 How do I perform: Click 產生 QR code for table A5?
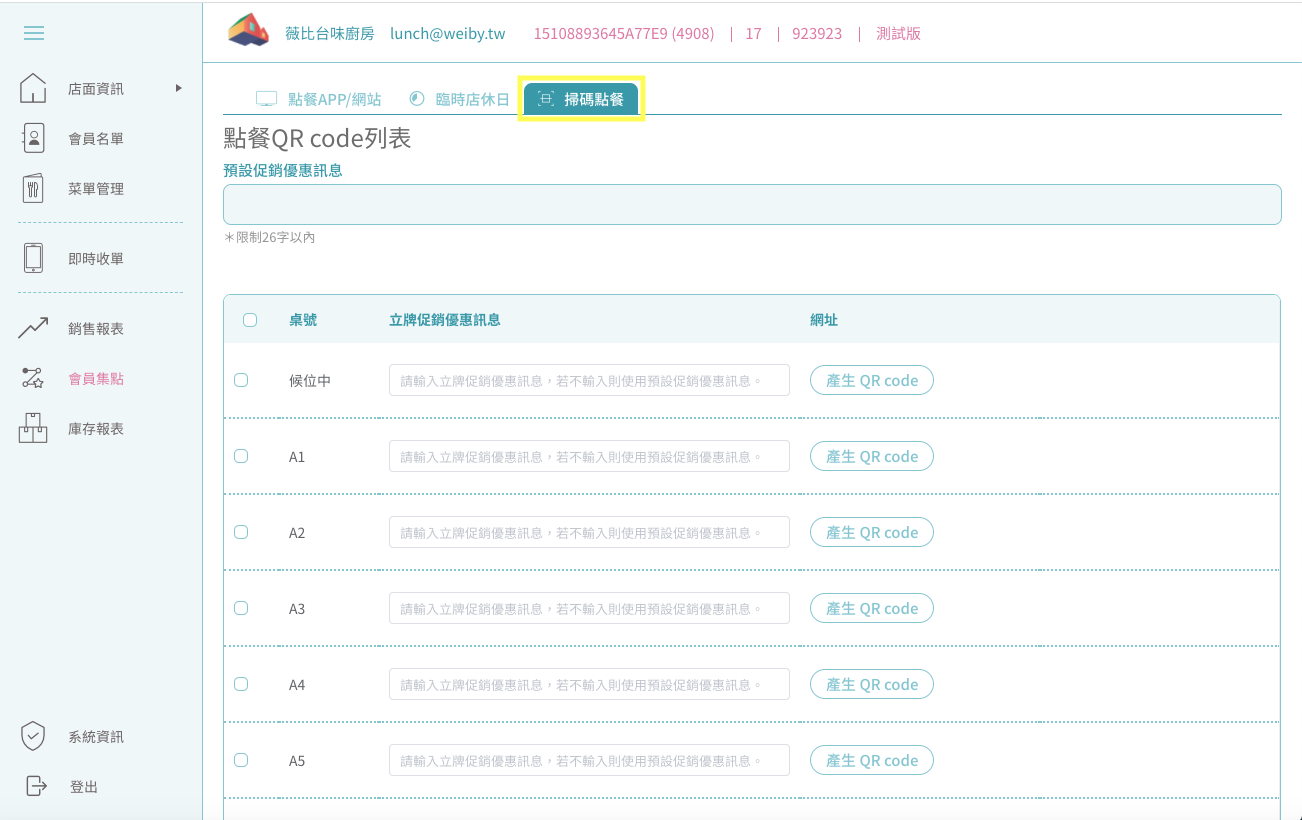coord(871,760)
